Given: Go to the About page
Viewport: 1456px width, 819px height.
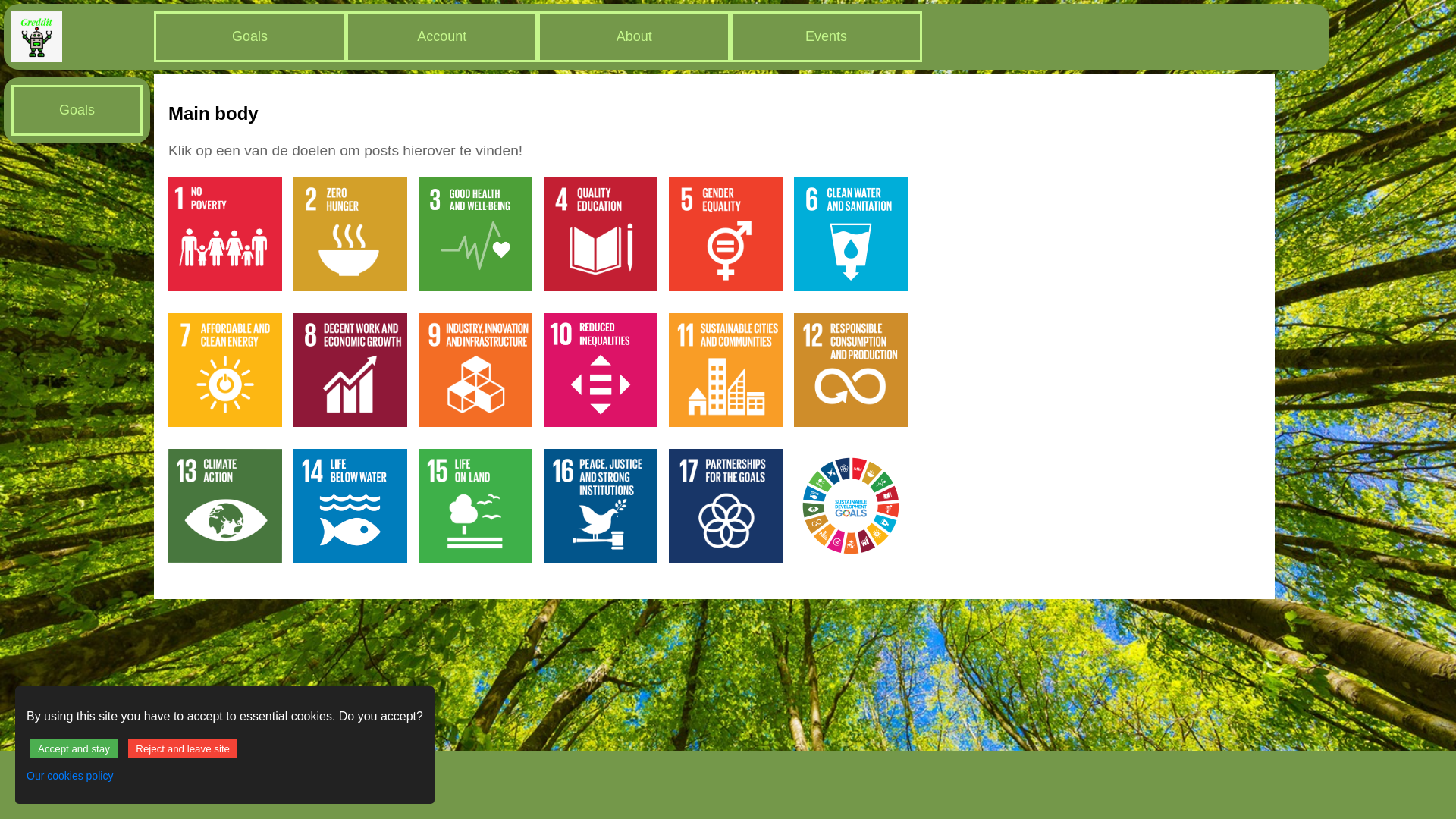Looking at the screenshot, I should pyautogui.click(x=634, y=36).
